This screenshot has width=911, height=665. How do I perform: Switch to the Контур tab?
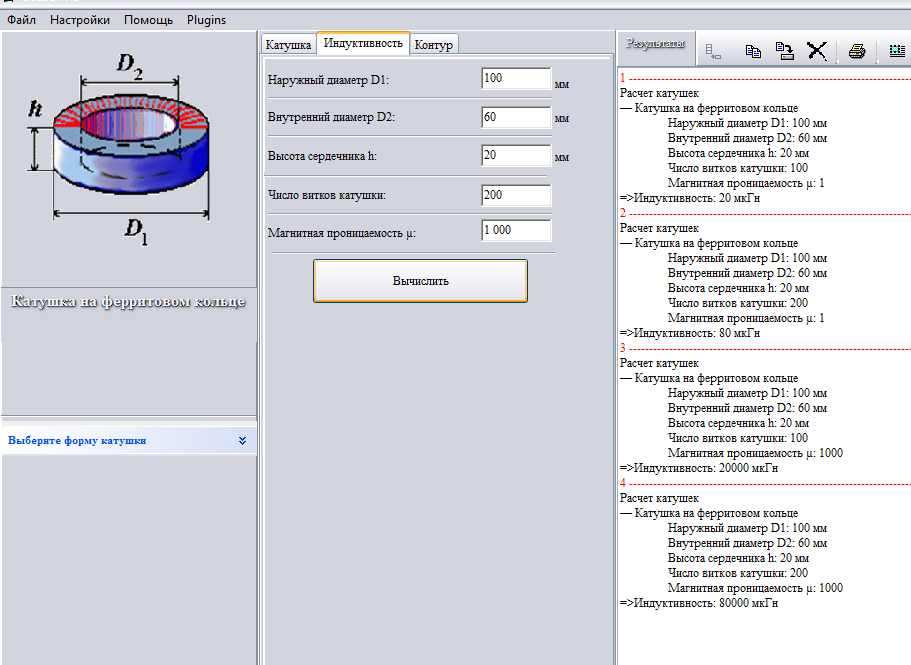(x=434, y=45)
